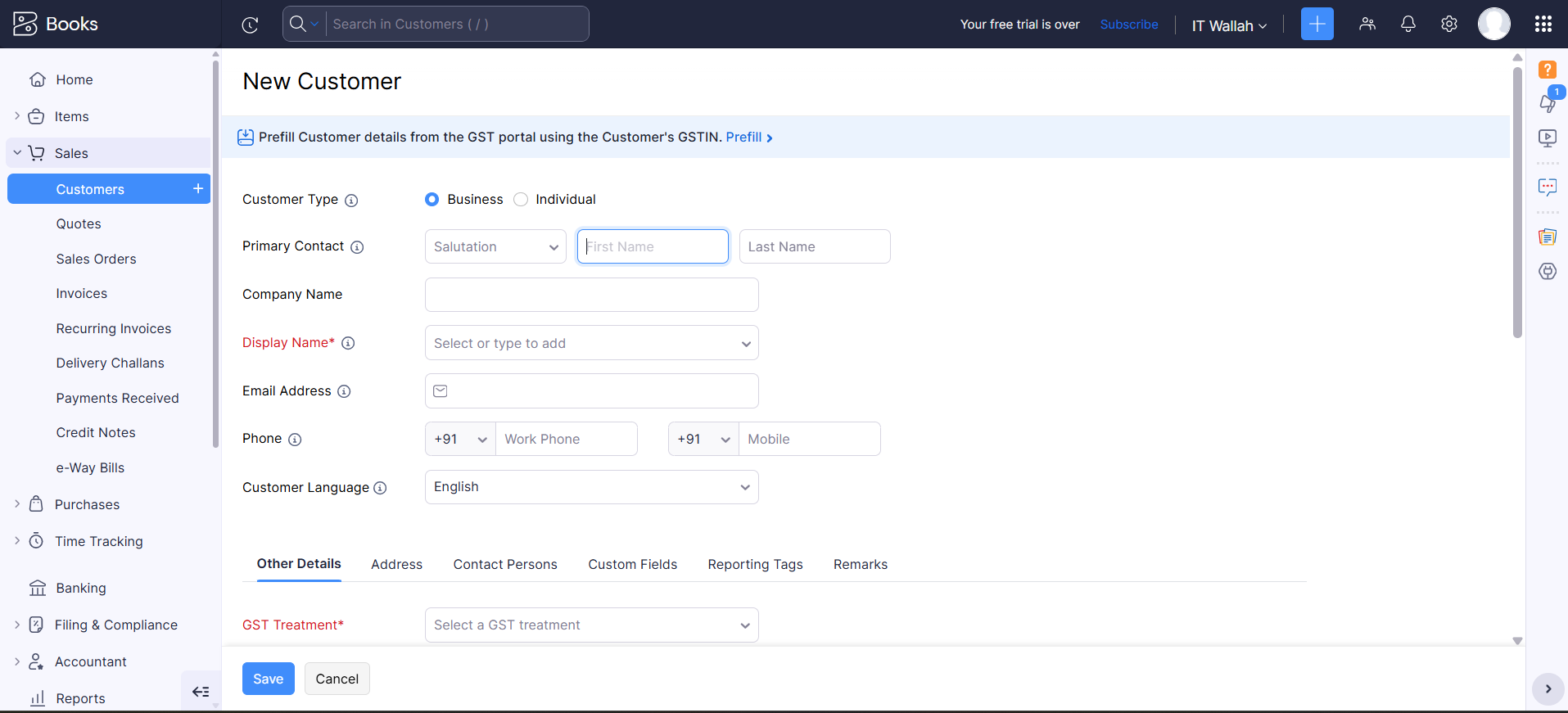
Task: Click the Display Name info icon
Action: coord(348,343)
